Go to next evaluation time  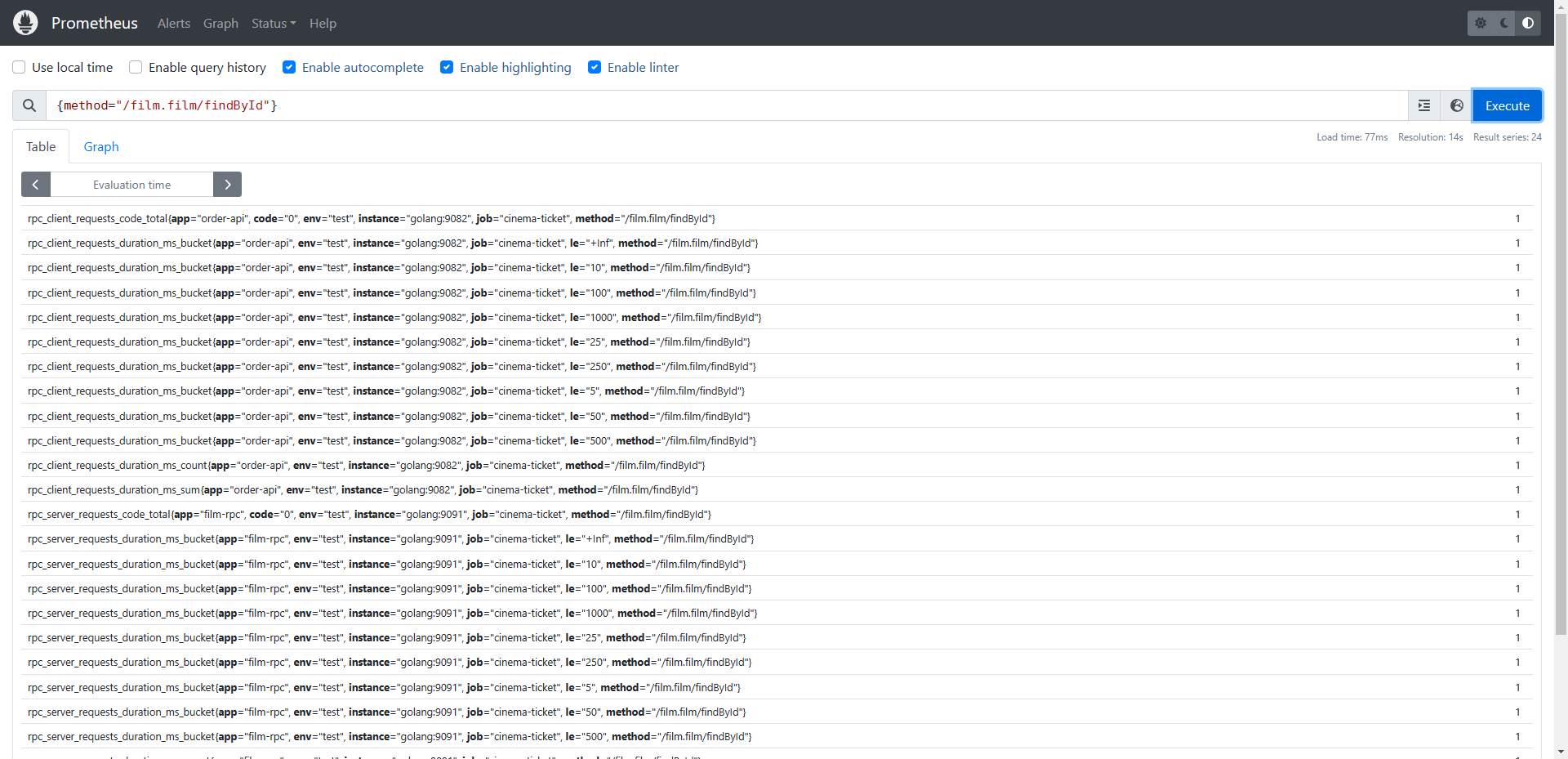(x=227, y=185)
